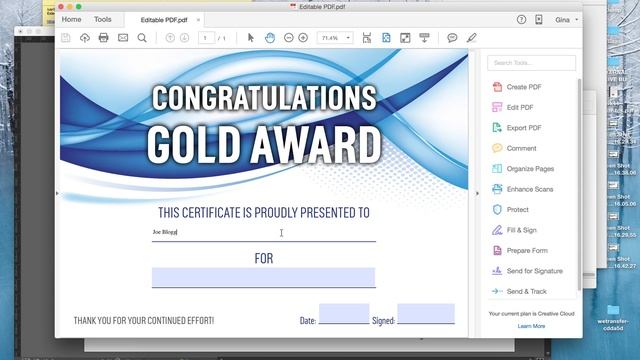The height and width of the screenshot is (360, 640).
Task: Click the fit width scrolling icon
Action: (367, 38)
